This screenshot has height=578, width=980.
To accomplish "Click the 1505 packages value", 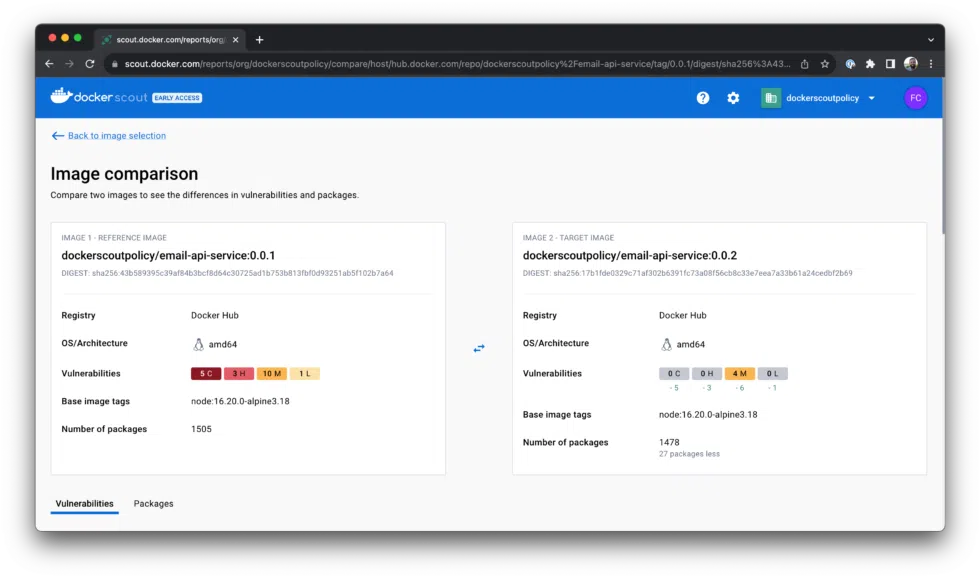I will pos(201,429).
